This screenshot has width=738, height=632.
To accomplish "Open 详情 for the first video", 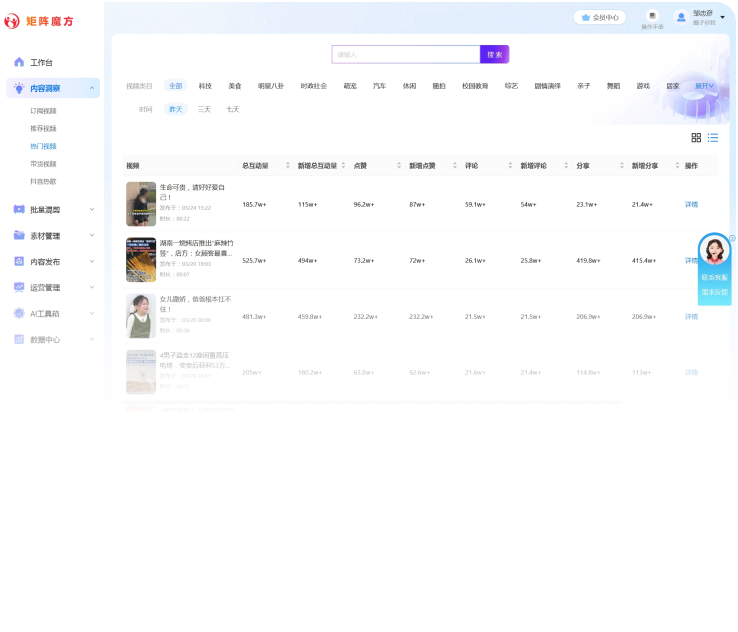I will [x=691, y=204].
